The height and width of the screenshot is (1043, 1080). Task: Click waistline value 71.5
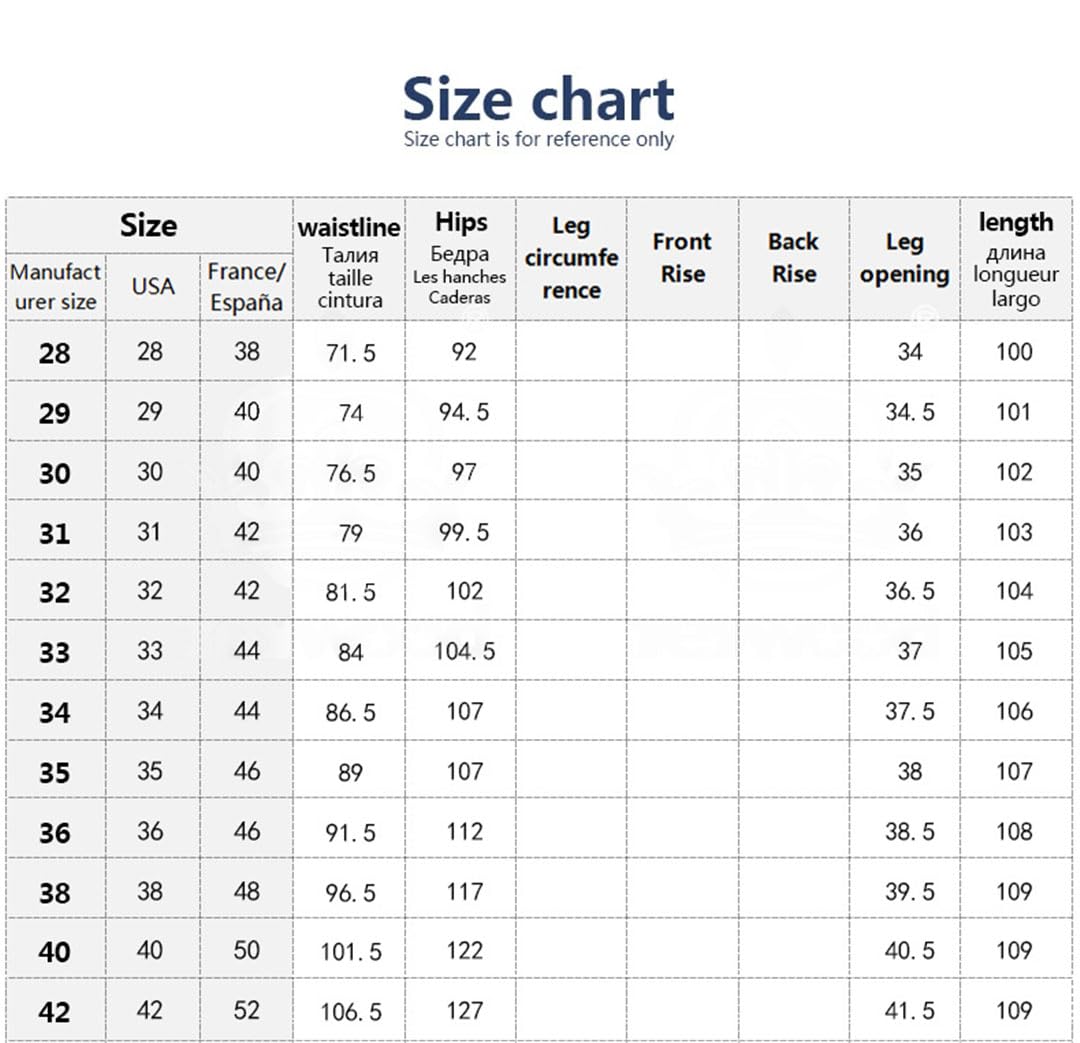(x=351, y=353)
